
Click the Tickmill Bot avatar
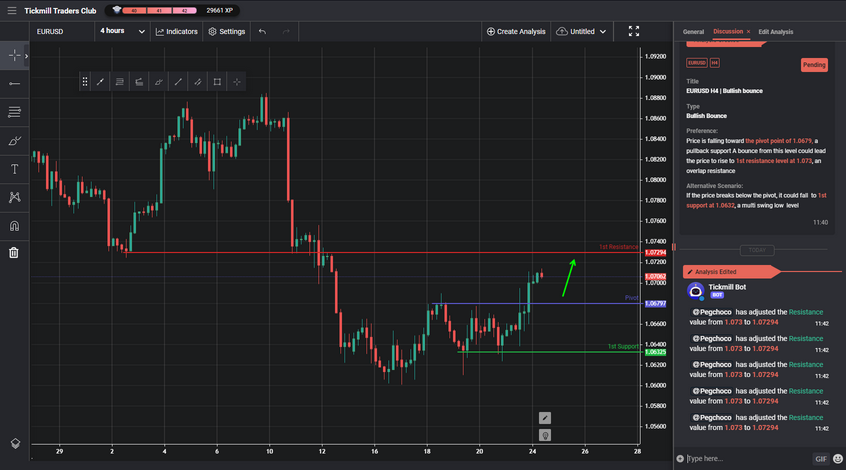coord(695,291)
